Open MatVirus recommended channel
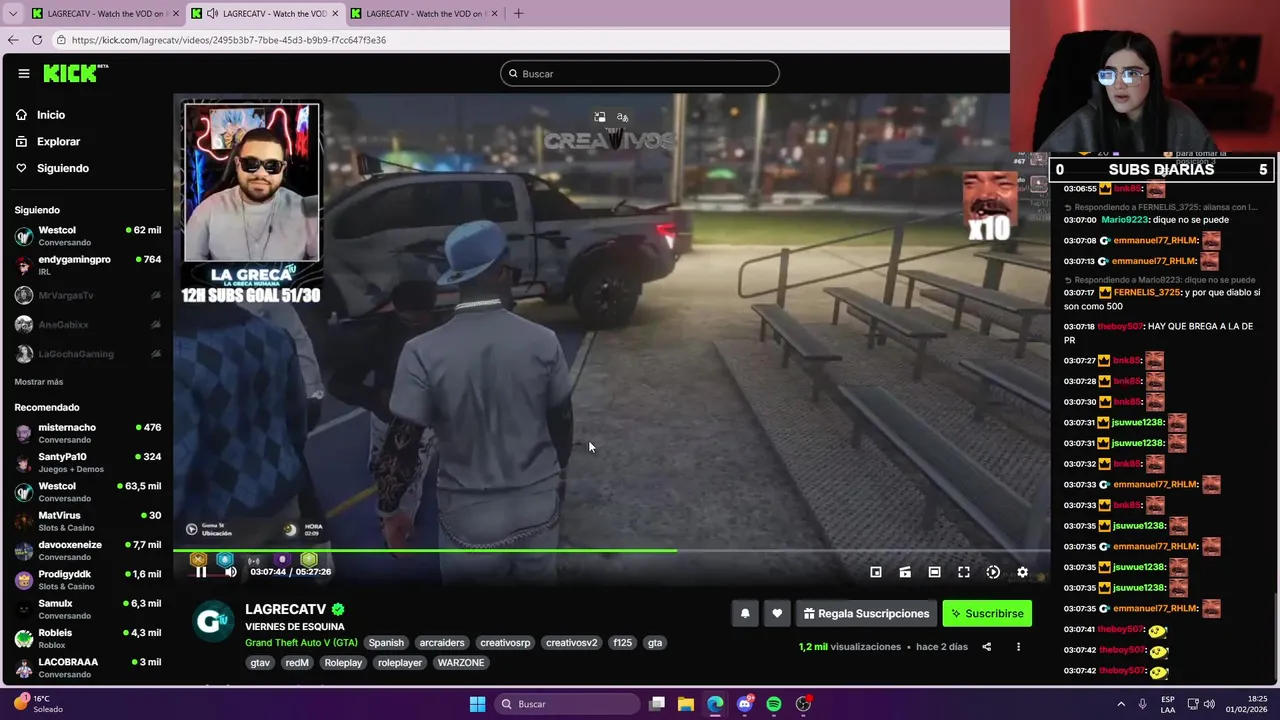Screen dimensions: 1280x720 click(x=88, y=521)
